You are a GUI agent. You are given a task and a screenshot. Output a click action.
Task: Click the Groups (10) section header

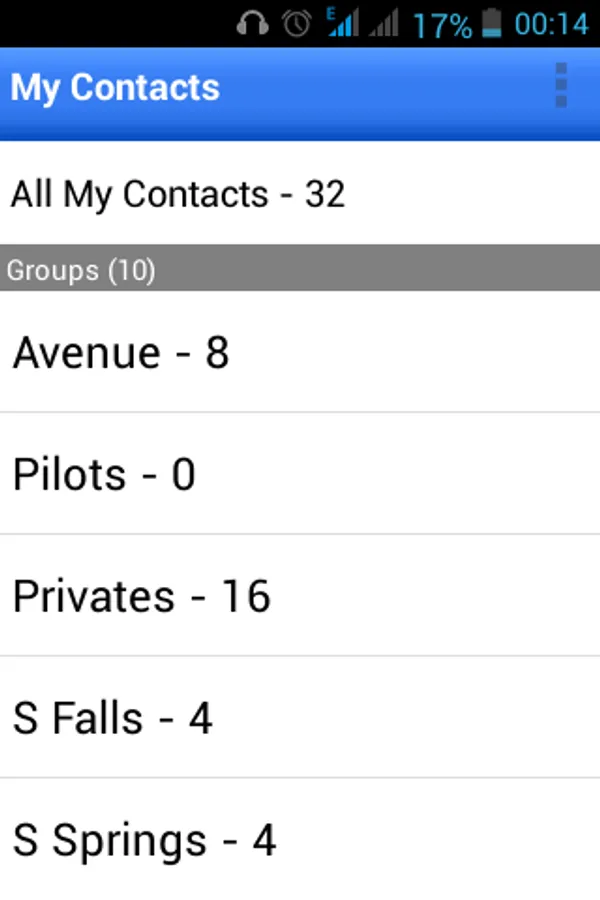[81, 270]
